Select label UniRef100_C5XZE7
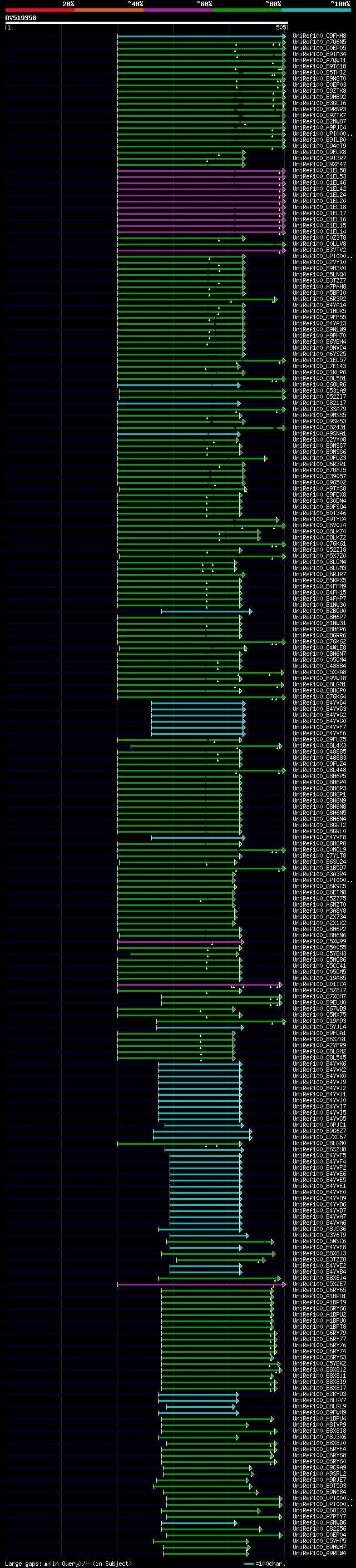Viewport: 356px width, 1568px height. click(319, 1284)
